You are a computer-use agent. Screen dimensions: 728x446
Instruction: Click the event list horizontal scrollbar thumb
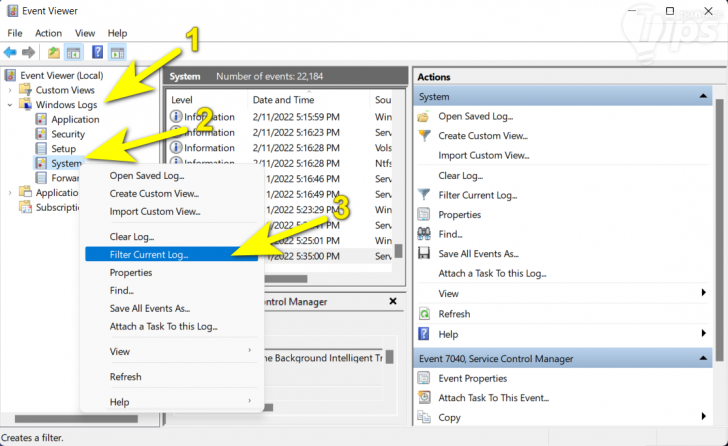(286, 279)
